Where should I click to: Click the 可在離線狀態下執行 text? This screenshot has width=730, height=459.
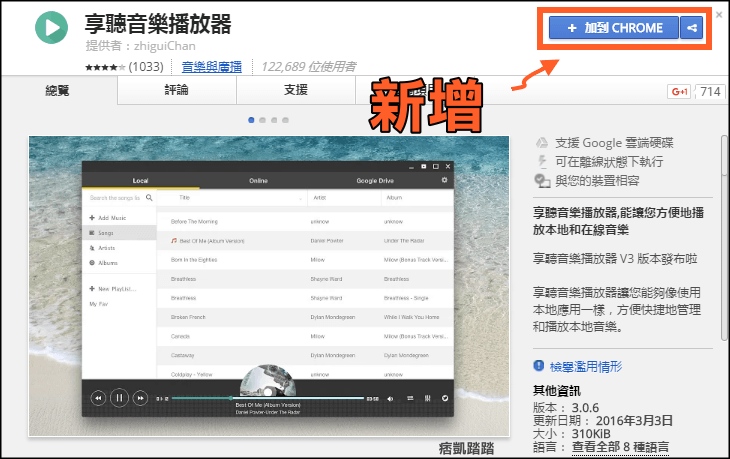click(609, 162)
